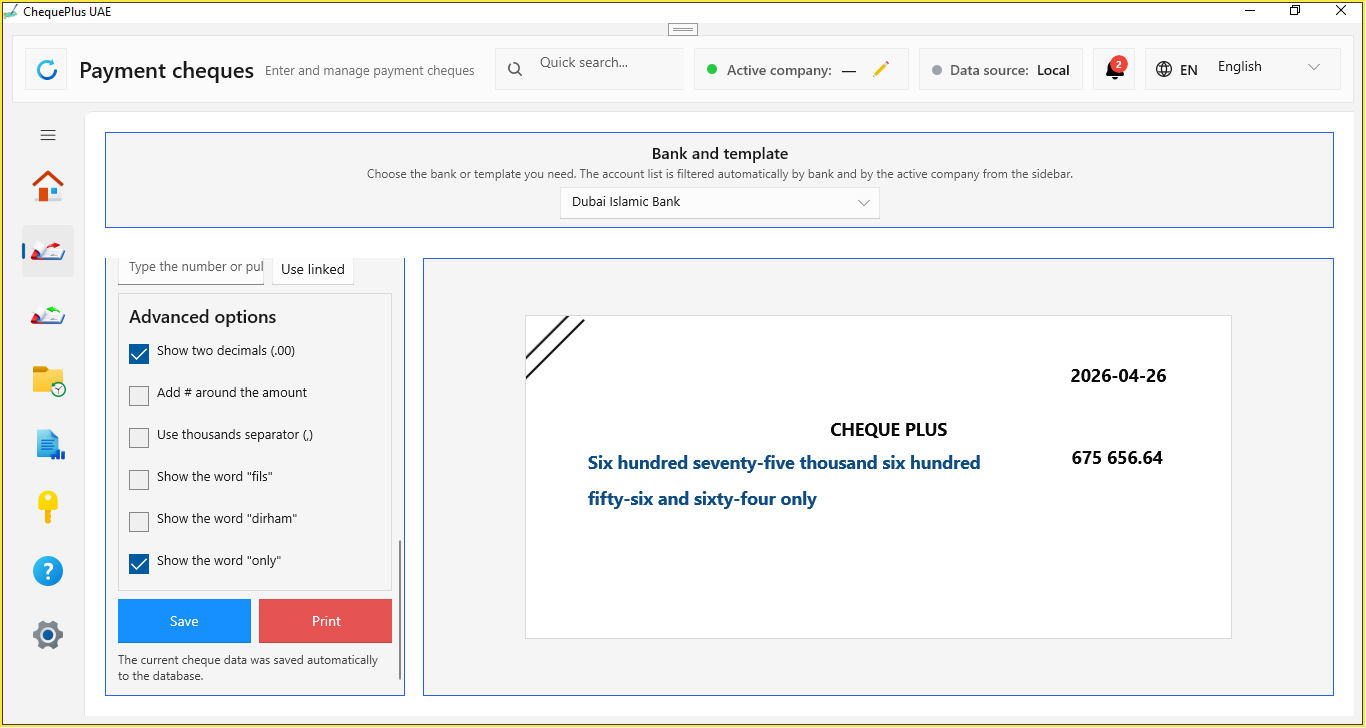1366x728 pixels.
Task: Click the red Print button
Action: tap(326, 621)
